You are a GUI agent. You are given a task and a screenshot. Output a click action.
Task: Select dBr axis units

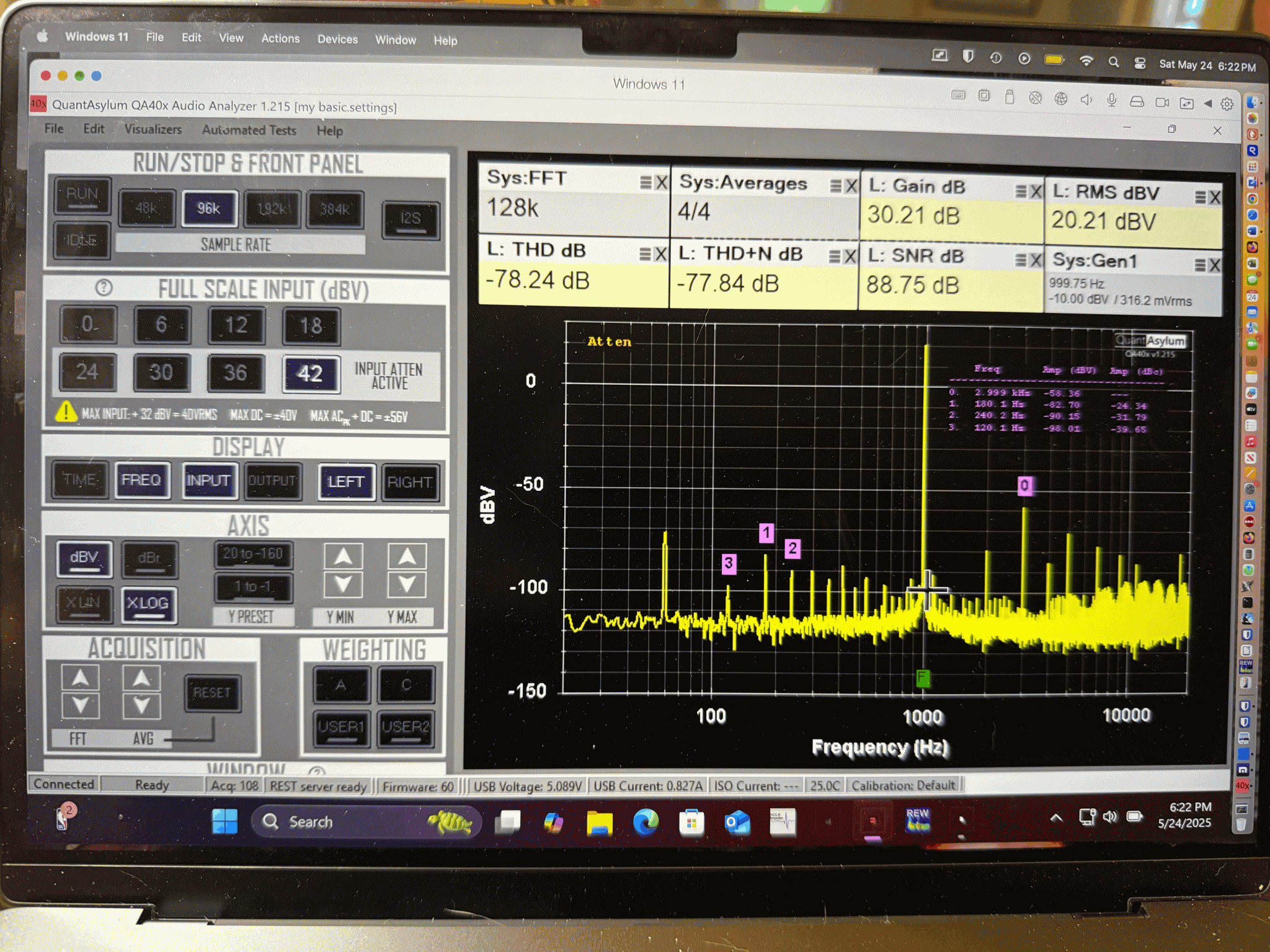point(149,558)
